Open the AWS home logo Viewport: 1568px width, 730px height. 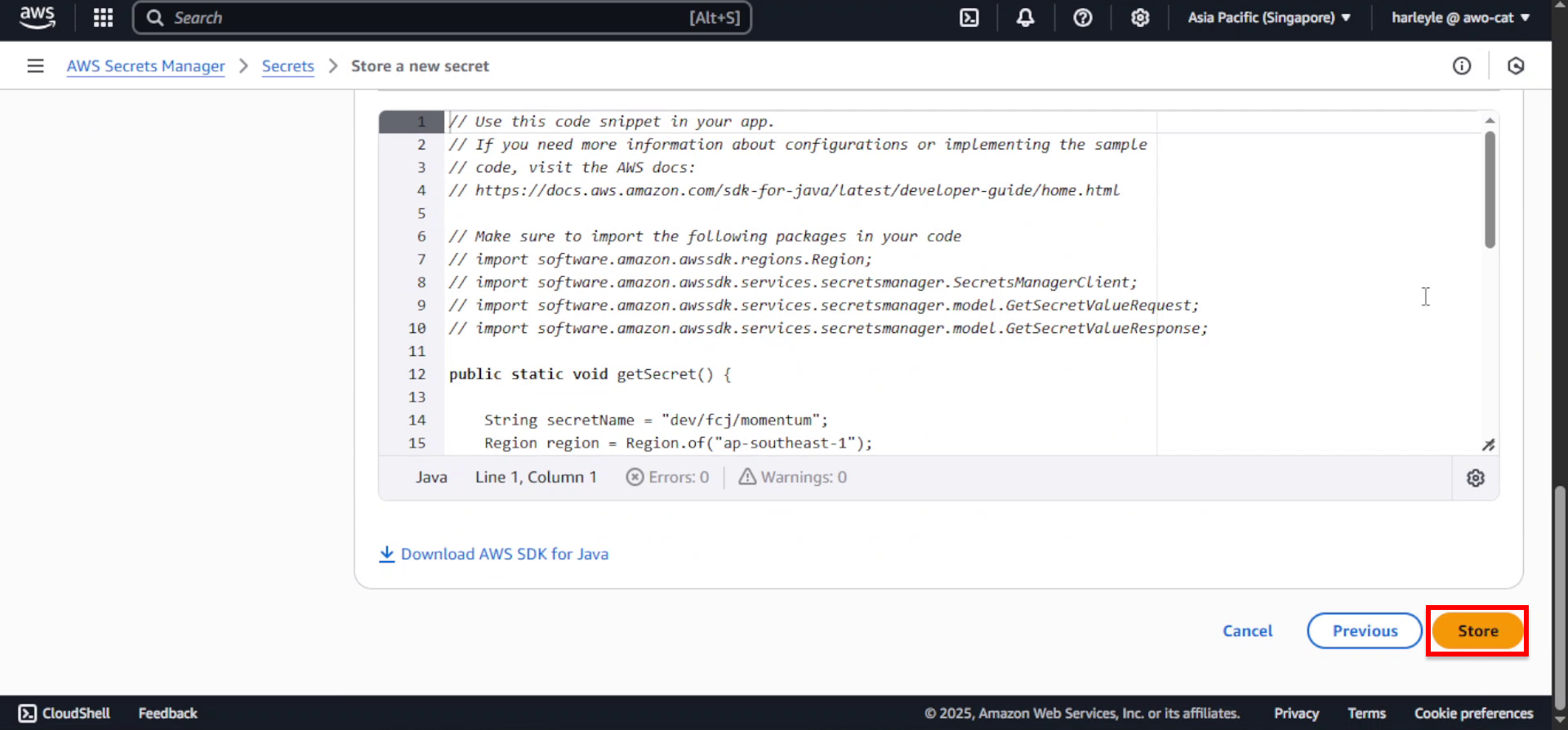(x=38, y=17)
